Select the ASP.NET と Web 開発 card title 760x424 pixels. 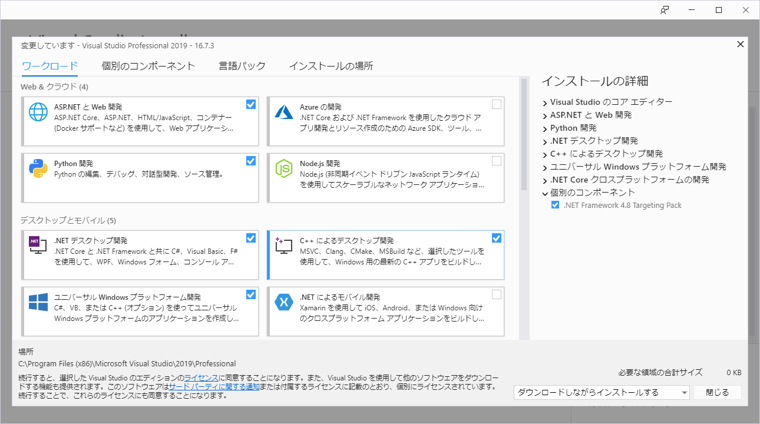pos(88,107)
